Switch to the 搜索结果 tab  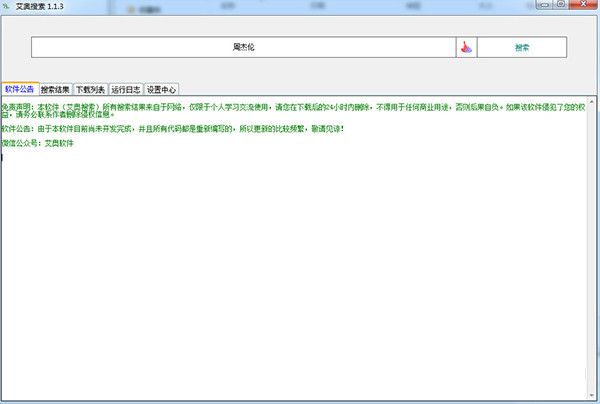click(x=55, y=90)
